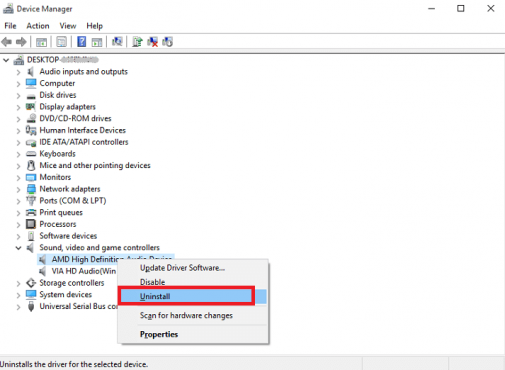Select the AMD High Definition audio device row
The height and width of the screenshot is (370, 505).
(105, 259)
